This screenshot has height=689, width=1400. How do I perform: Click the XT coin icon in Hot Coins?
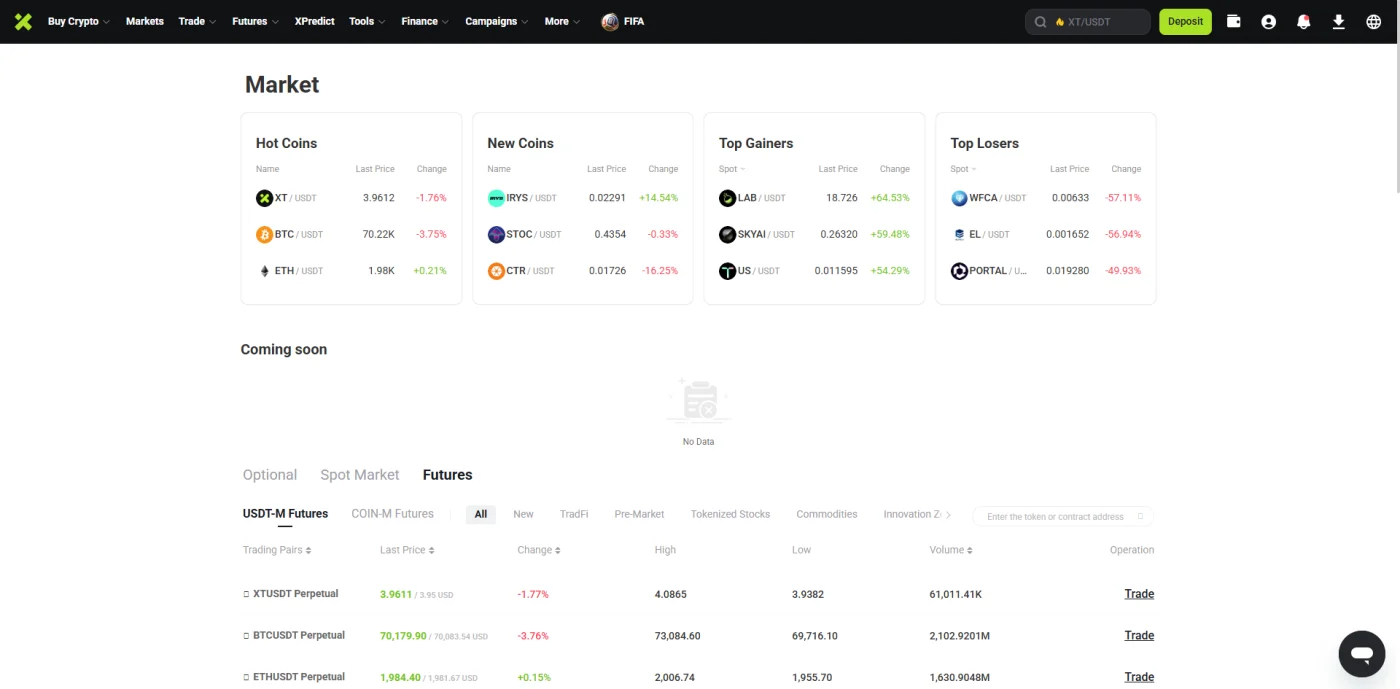pos(264,198)
